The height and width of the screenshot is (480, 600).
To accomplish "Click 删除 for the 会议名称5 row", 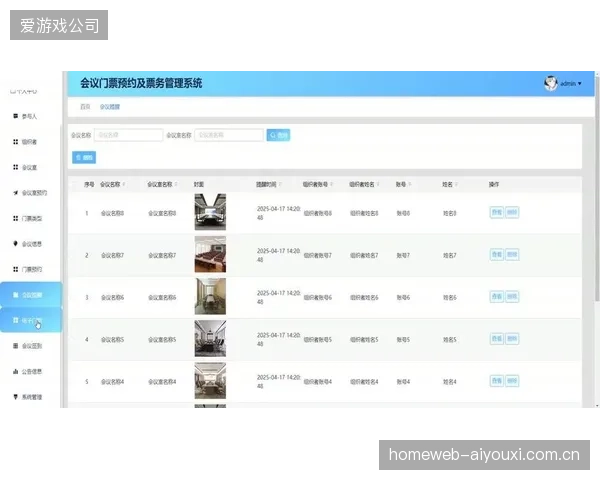I will (x=512, y=339).
